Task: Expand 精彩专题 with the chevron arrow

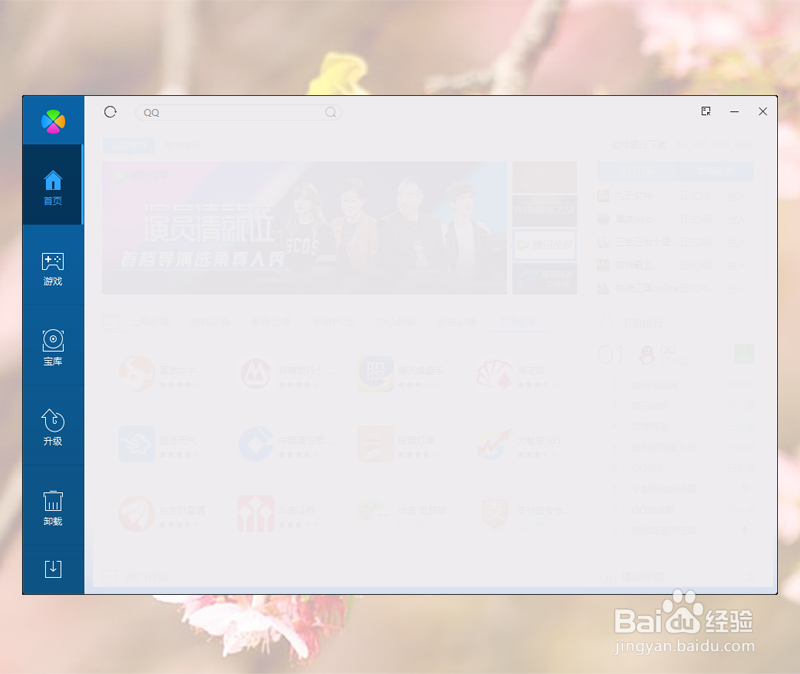Action: click(751, 577)
